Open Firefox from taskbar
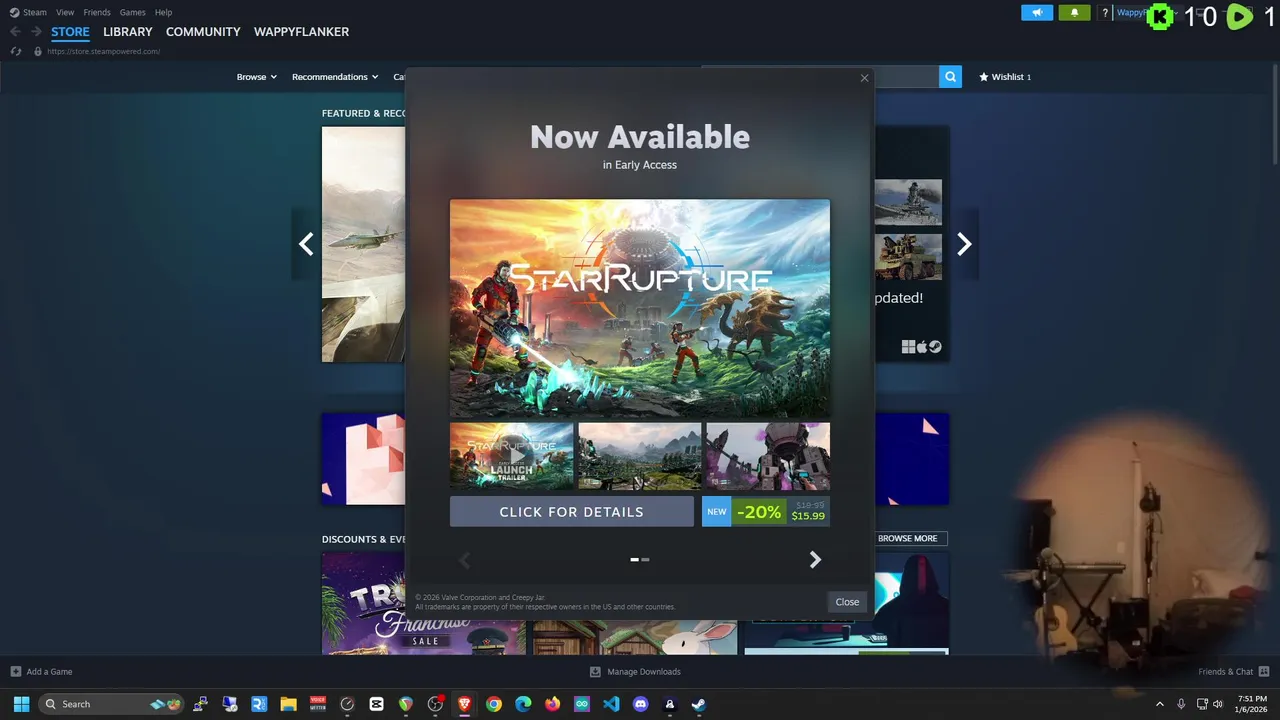 point(553,704)
